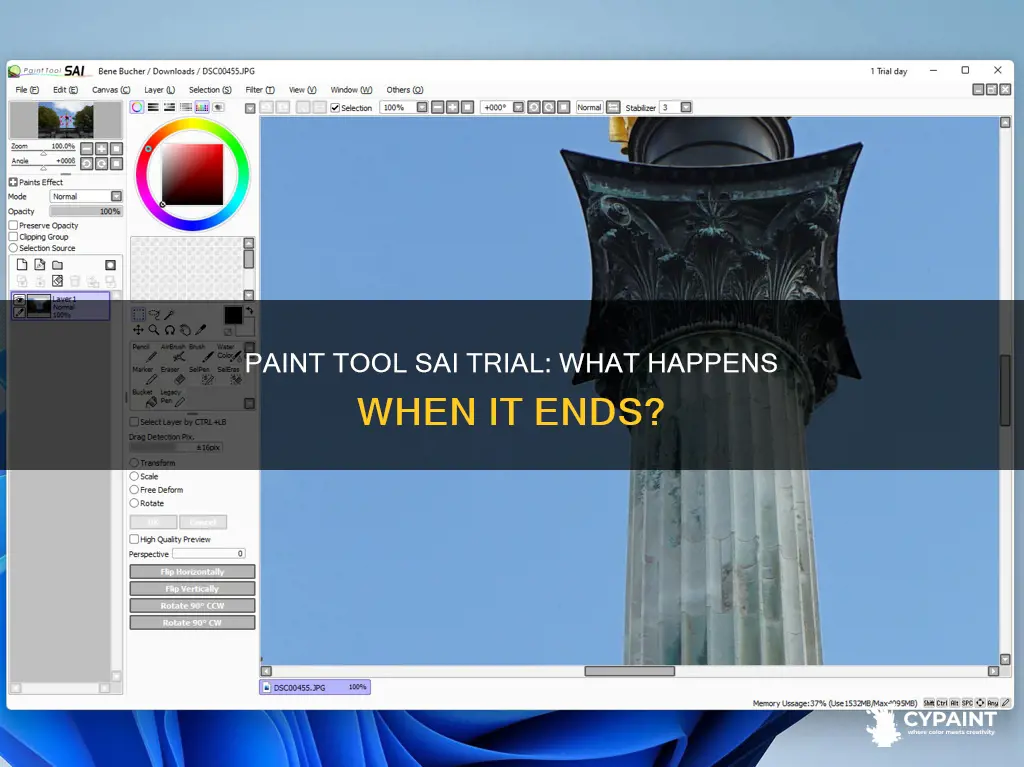Click the clear layer icon
Viewport: 1024px width, 767px height.
(x=57, y=281)
